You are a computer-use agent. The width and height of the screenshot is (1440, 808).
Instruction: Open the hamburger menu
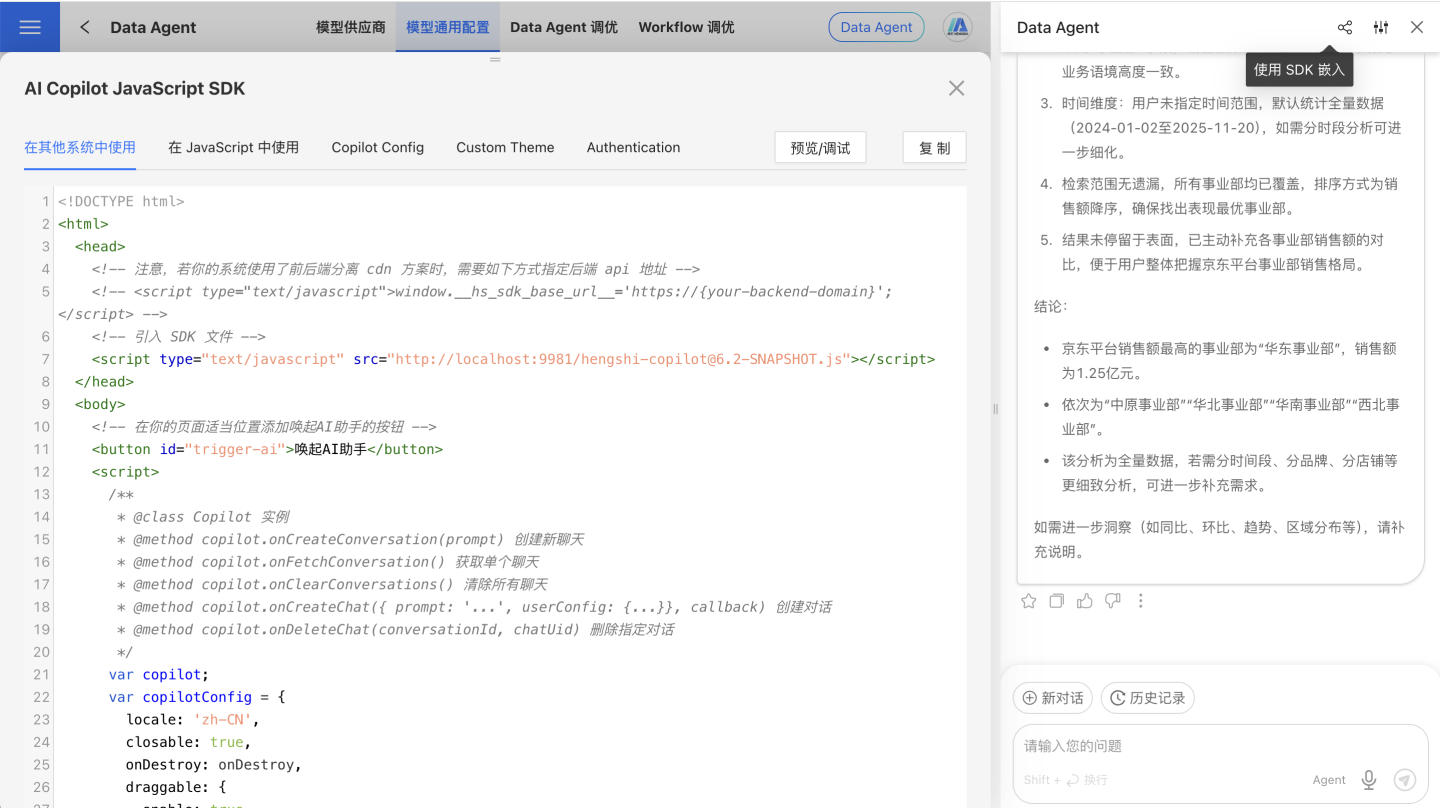(30, 27)
